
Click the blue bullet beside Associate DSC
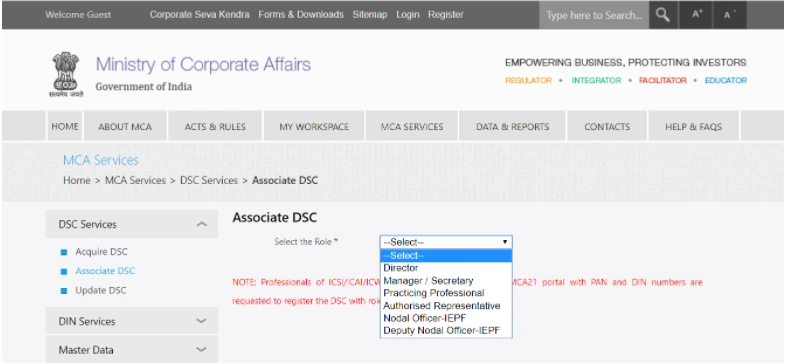tap(64, 272)
